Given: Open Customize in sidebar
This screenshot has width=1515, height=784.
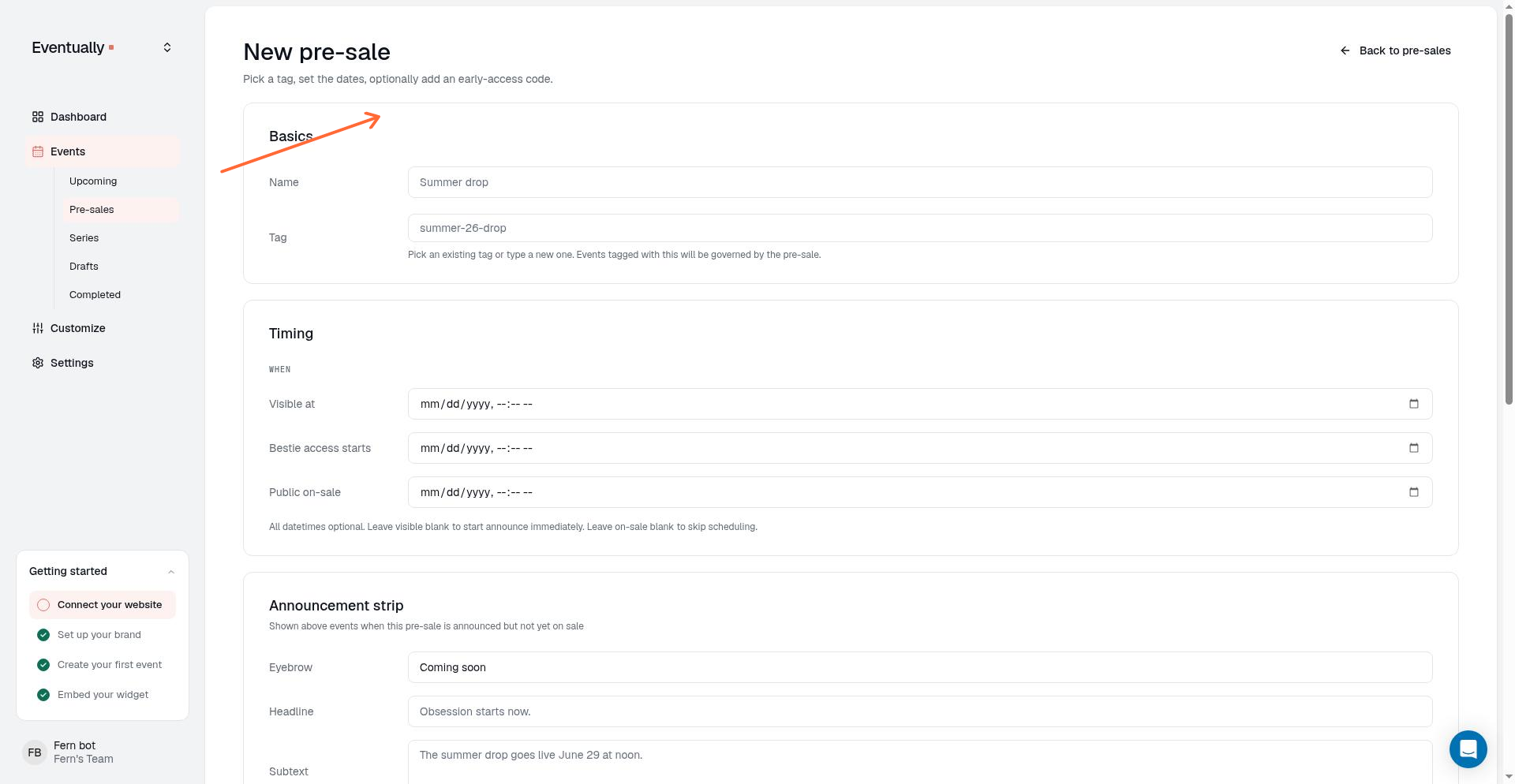Looking at the screenshot, I should [103, 328].
